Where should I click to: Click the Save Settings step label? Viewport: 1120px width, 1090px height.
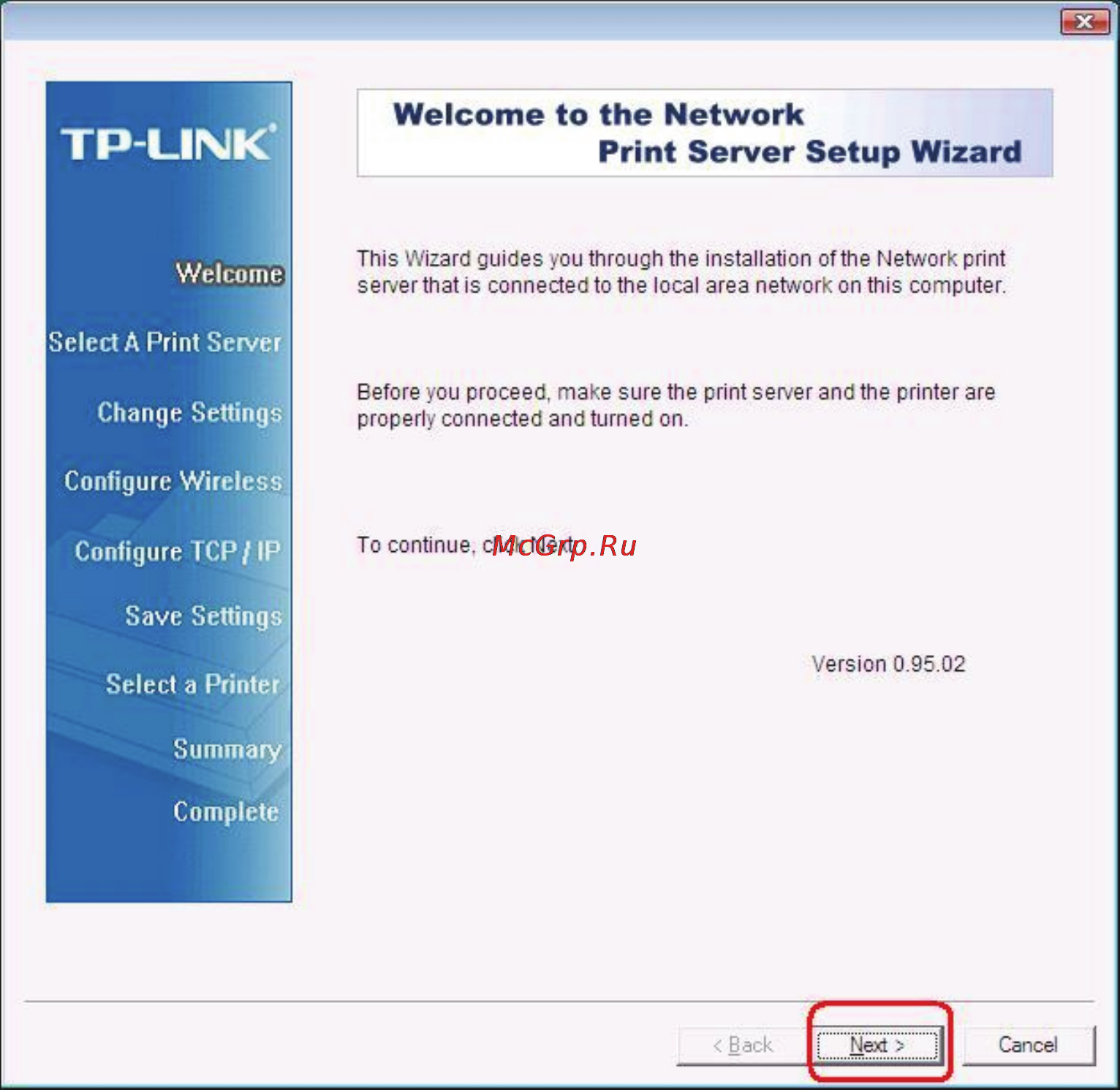tap(203, 616)
